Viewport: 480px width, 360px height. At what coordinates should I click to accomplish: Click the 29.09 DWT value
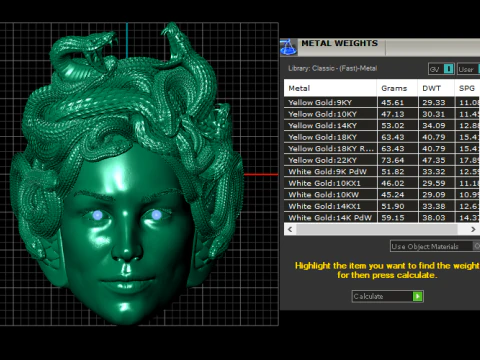tap(434, 195)
